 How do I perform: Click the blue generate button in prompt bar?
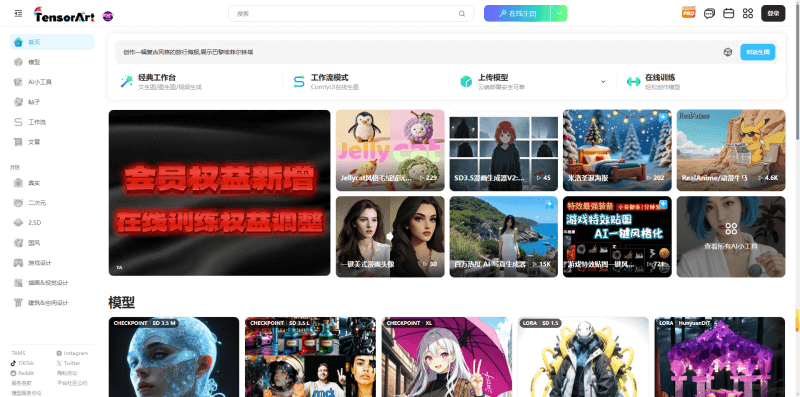coord(758,52)
